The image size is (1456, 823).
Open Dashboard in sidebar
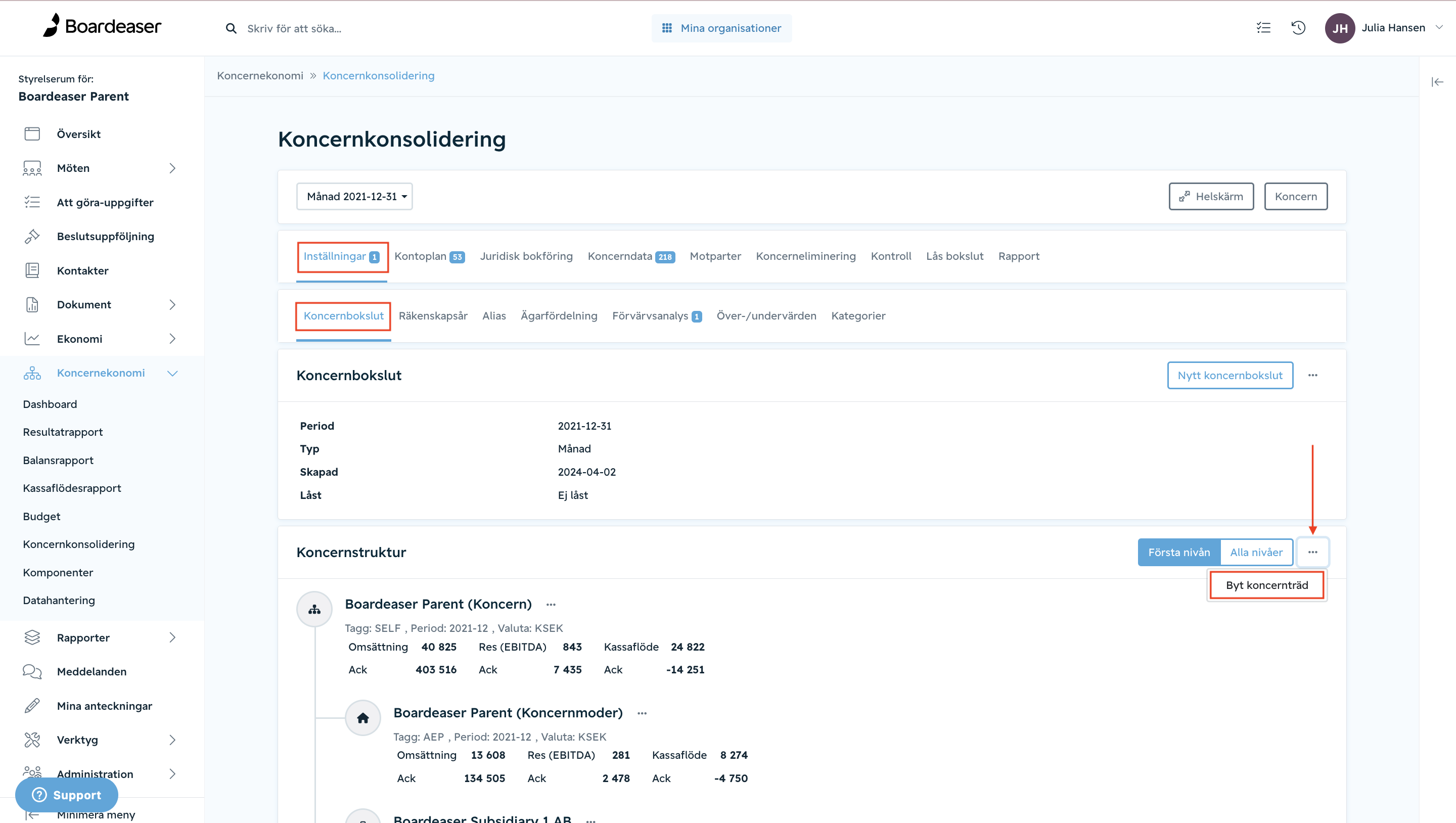click(x=50, y=404)
